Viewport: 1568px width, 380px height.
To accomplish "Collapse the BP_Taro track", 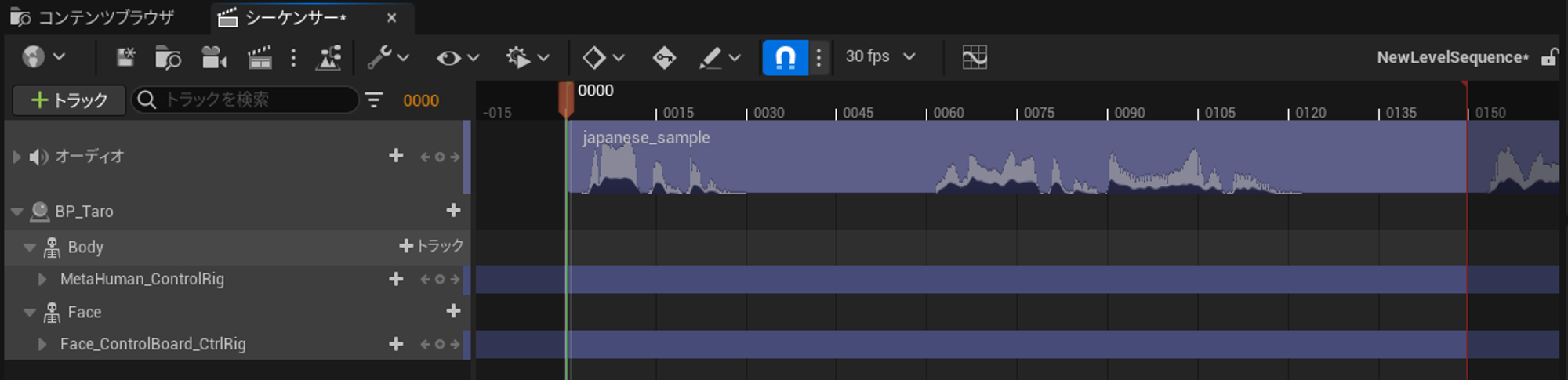I will [17, 212].
